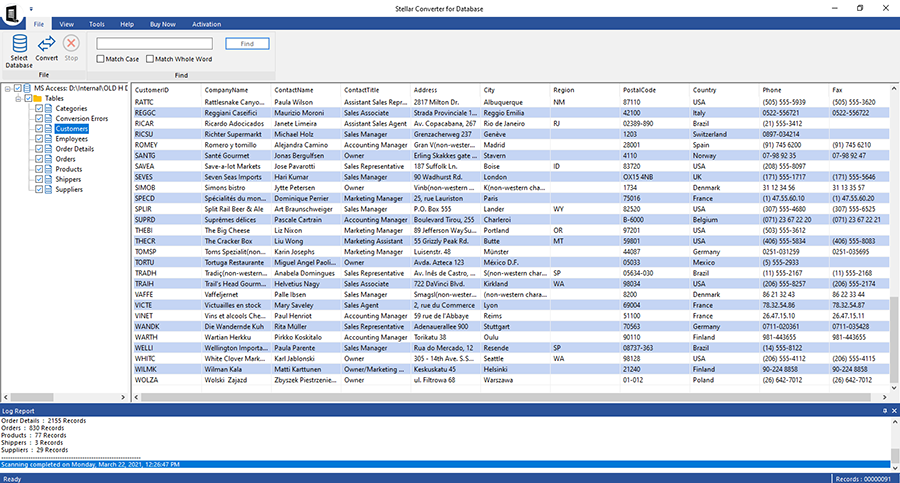Click the PostalCode column header
This screenshot has width=900, height=483.
click(655, 90)
